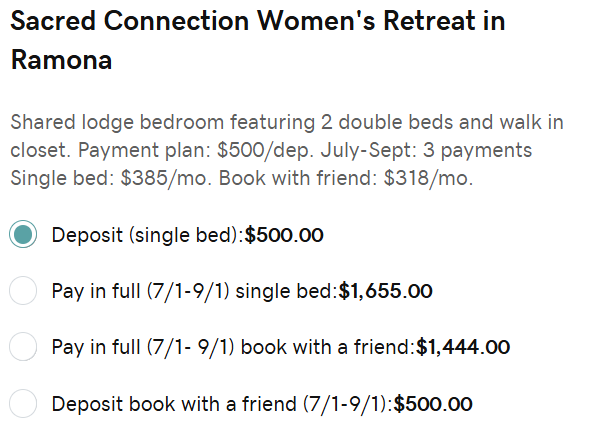Click the $500.00 price beside single bed deposit
Screen dimensions: 601x438
coord(284,235)
